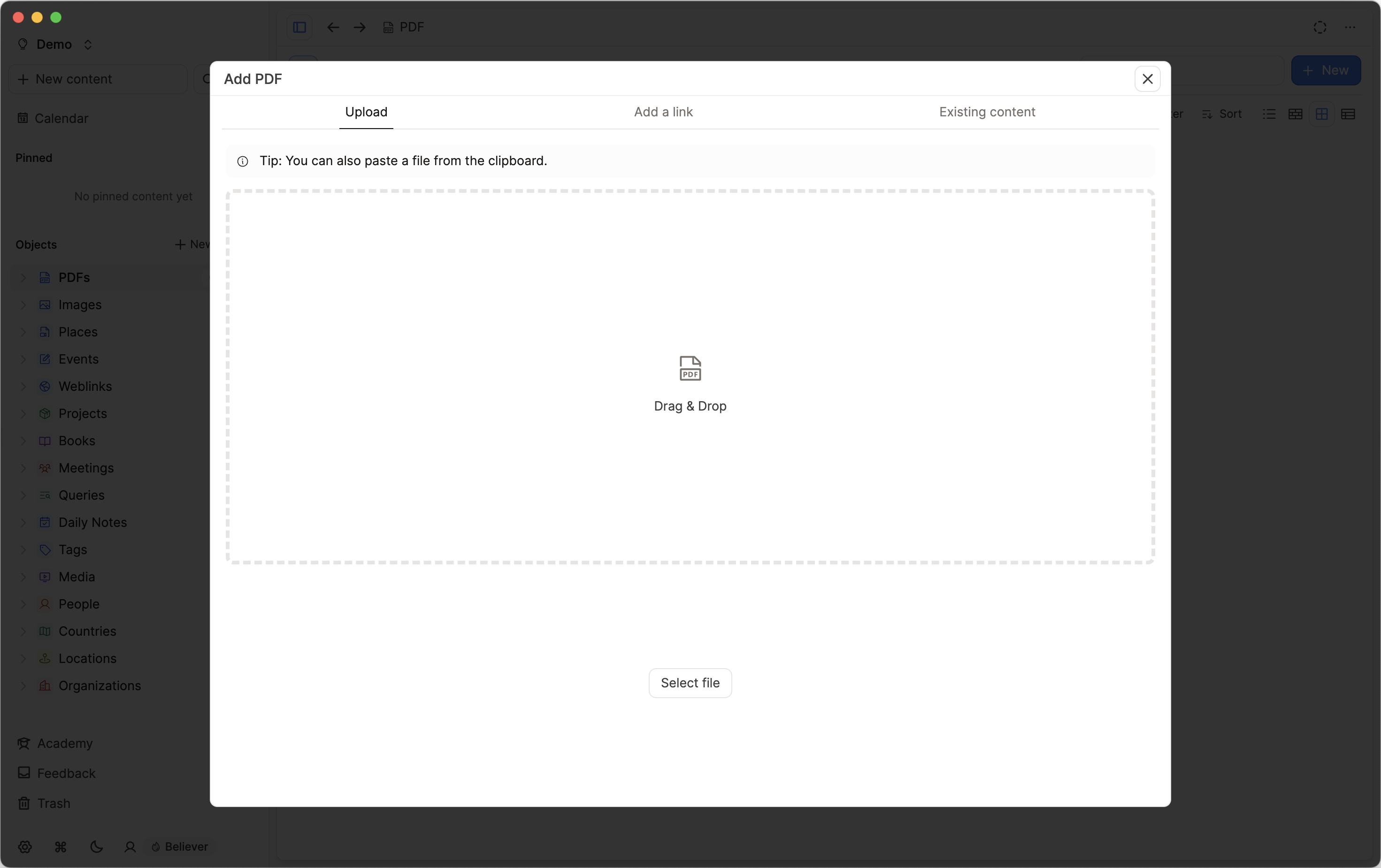Expand the Weblinks tree item
The height and width of the screenshot is (868, 1381).
[22, 385]
